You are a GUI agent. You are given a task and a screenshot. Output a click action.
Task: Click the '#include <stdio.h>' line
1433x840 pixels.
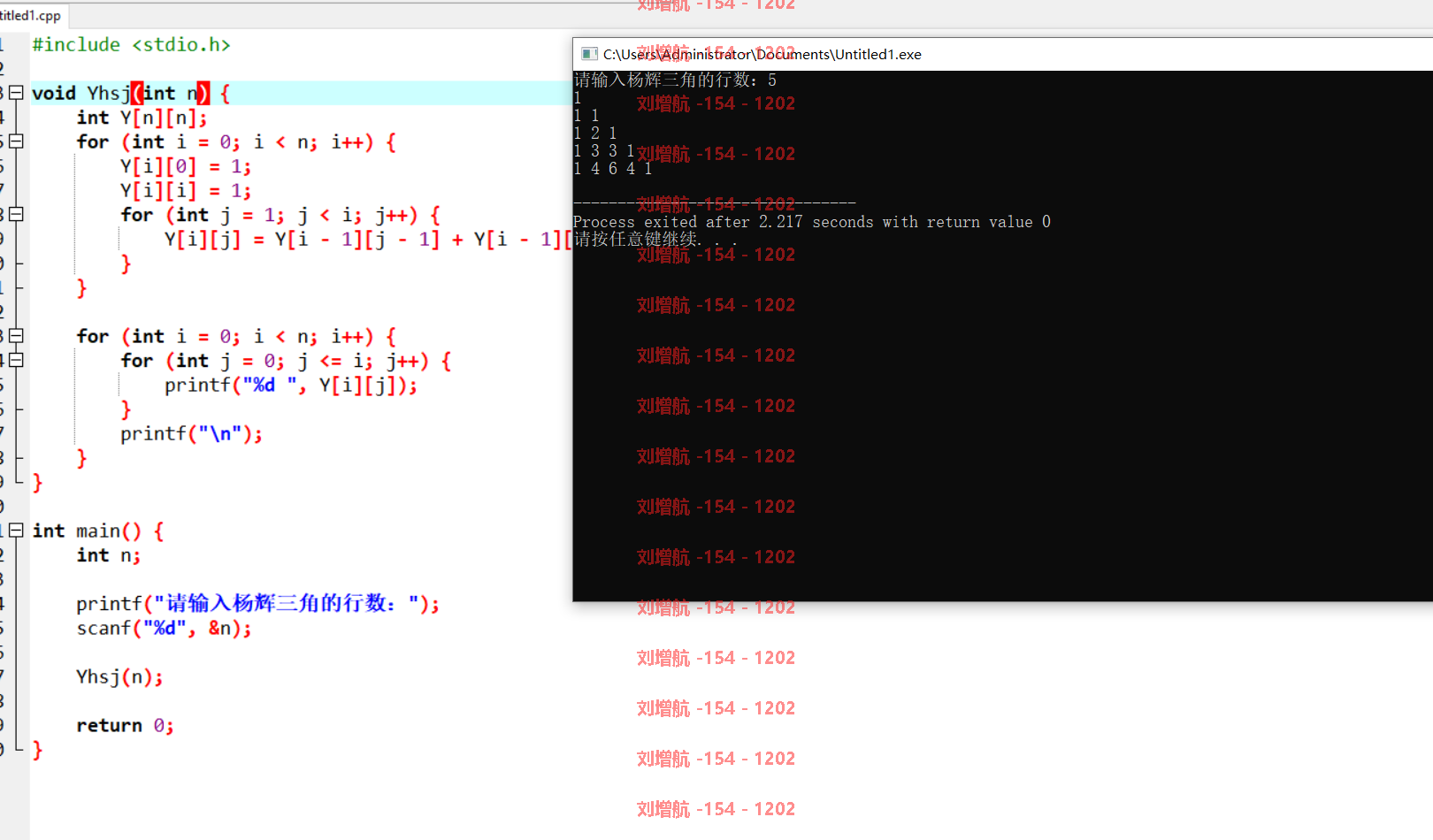click(x=131, y=44)
